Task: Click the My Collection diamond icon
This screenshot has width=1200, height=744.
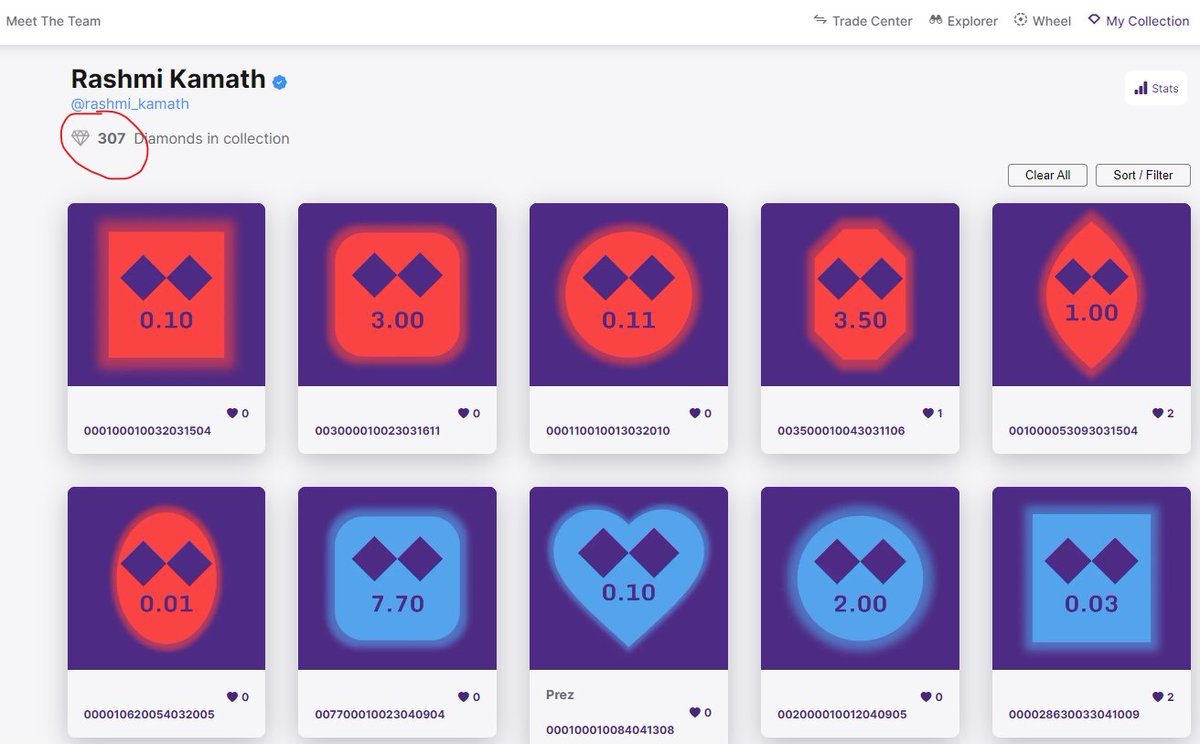Action: [1094, 20]
